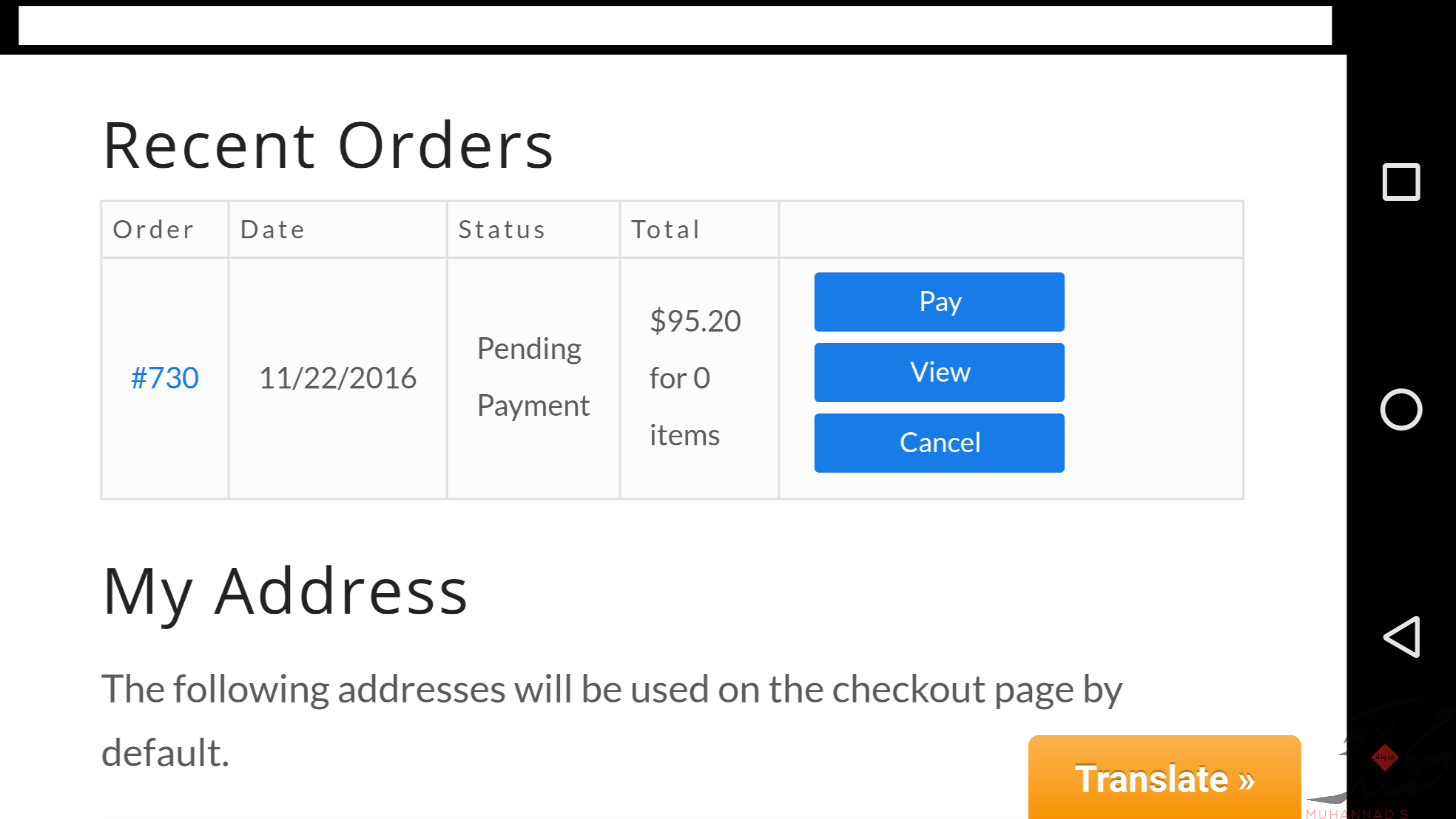
Task: Click the Order column header
Action: (x=154, y=230)
